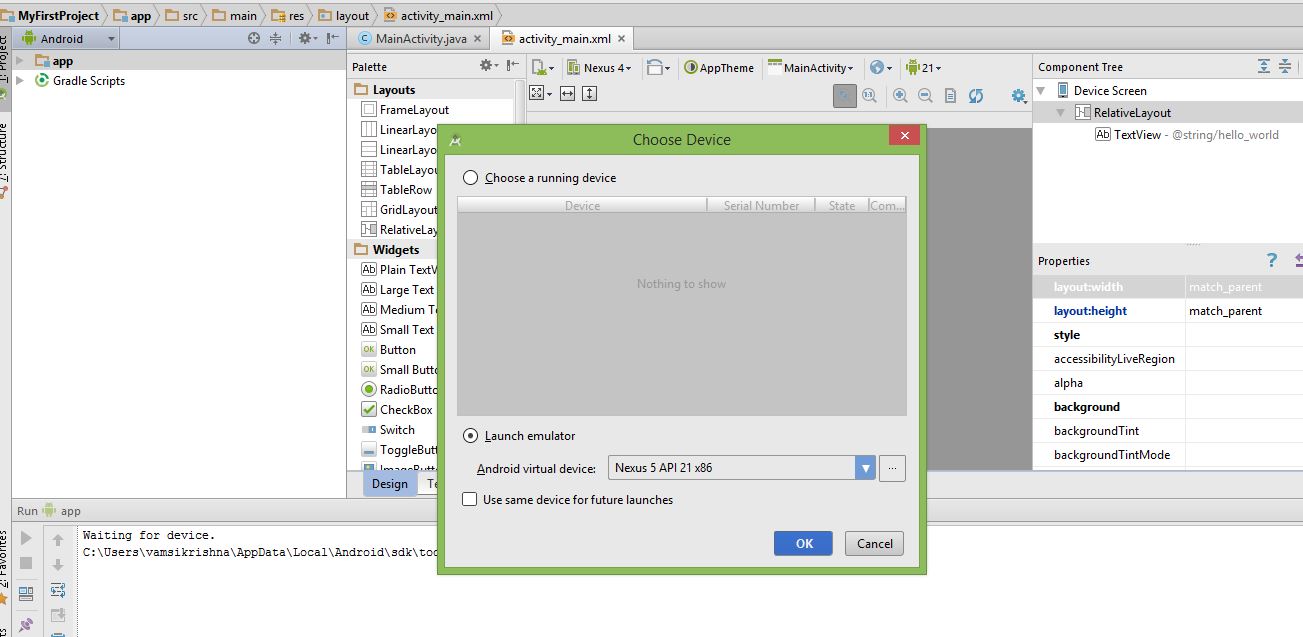Hide the Palette panel
This screenshot has height=637, width=1303.
[x=513, y=66]
